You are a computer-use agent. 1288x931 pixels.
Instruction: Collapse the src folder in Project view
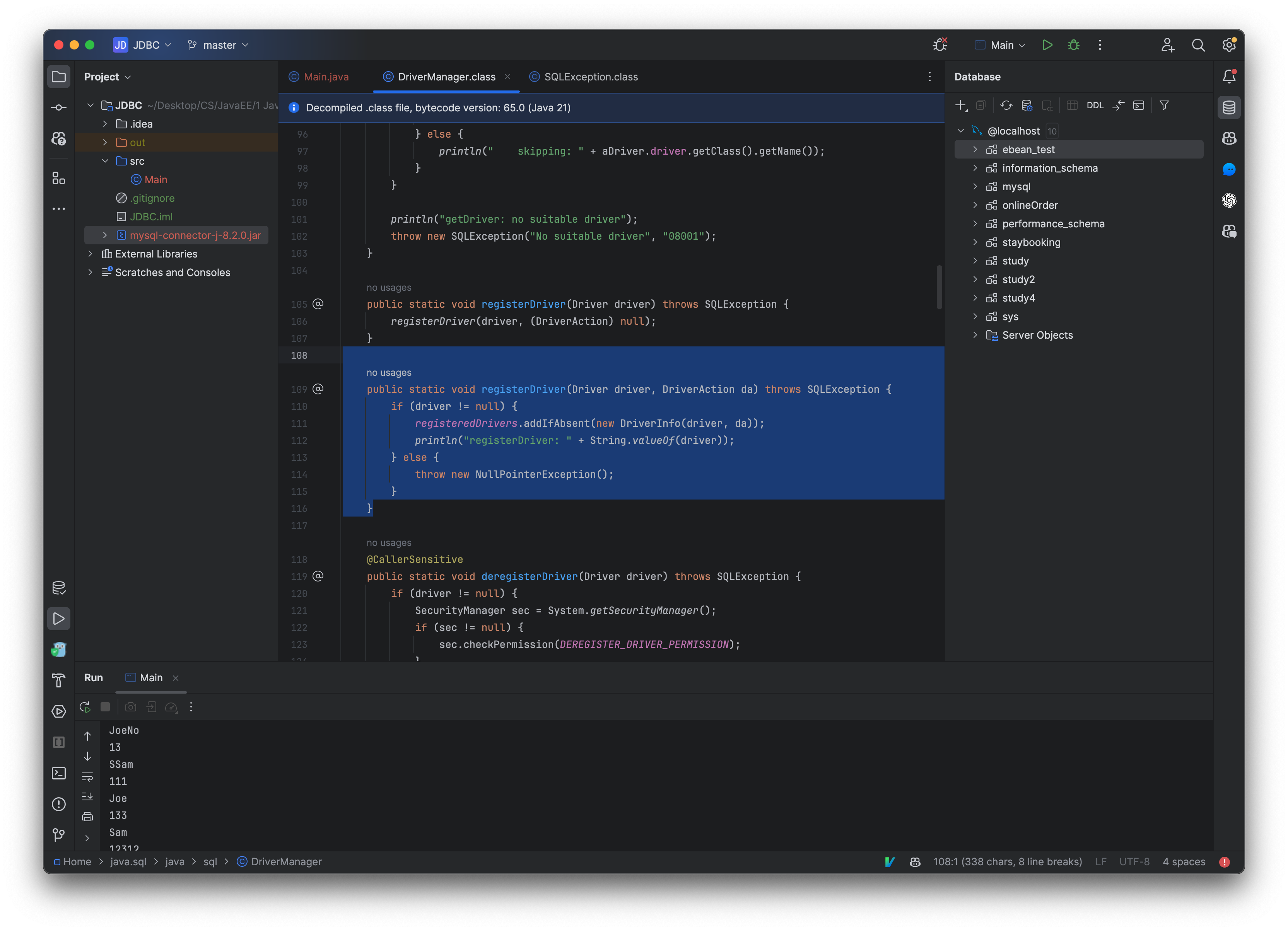(x=105, y=161)
